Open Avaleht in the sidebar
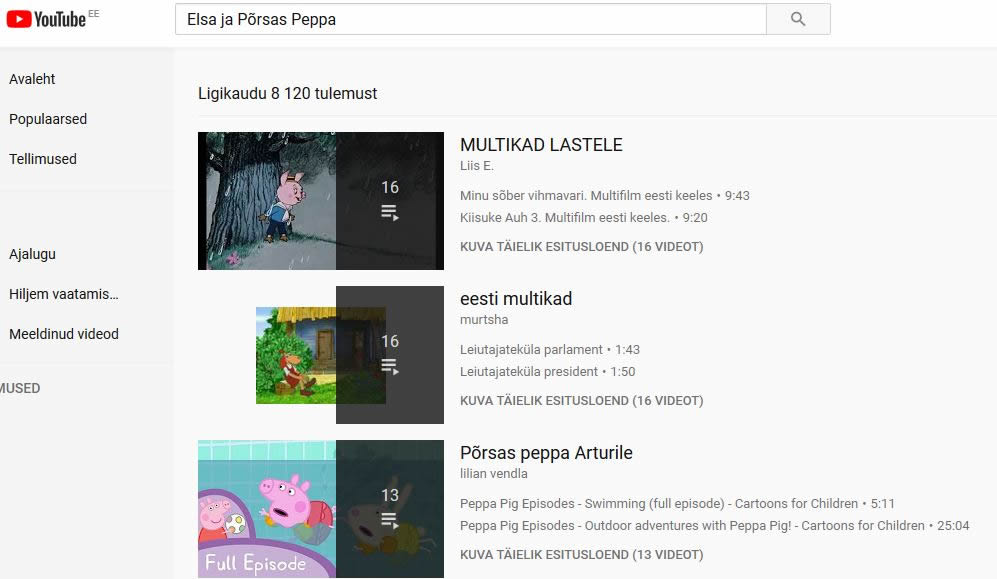Screen dimensions: 997x579 click(x=32, y=79)
